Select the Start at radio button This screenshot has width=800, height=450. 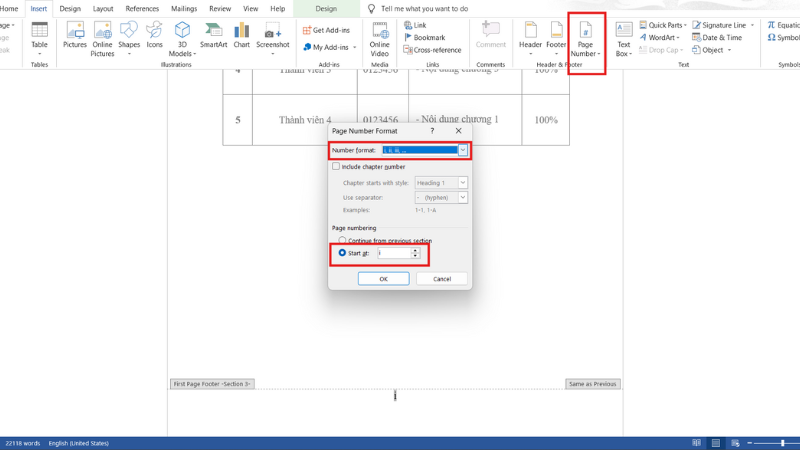(343, 253)
